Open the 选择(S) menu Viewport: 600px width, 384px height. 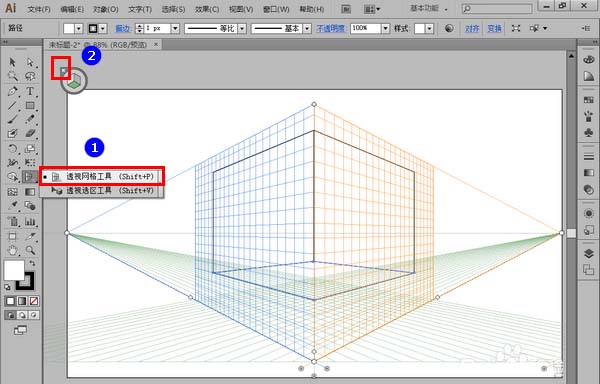pos(173,9)
